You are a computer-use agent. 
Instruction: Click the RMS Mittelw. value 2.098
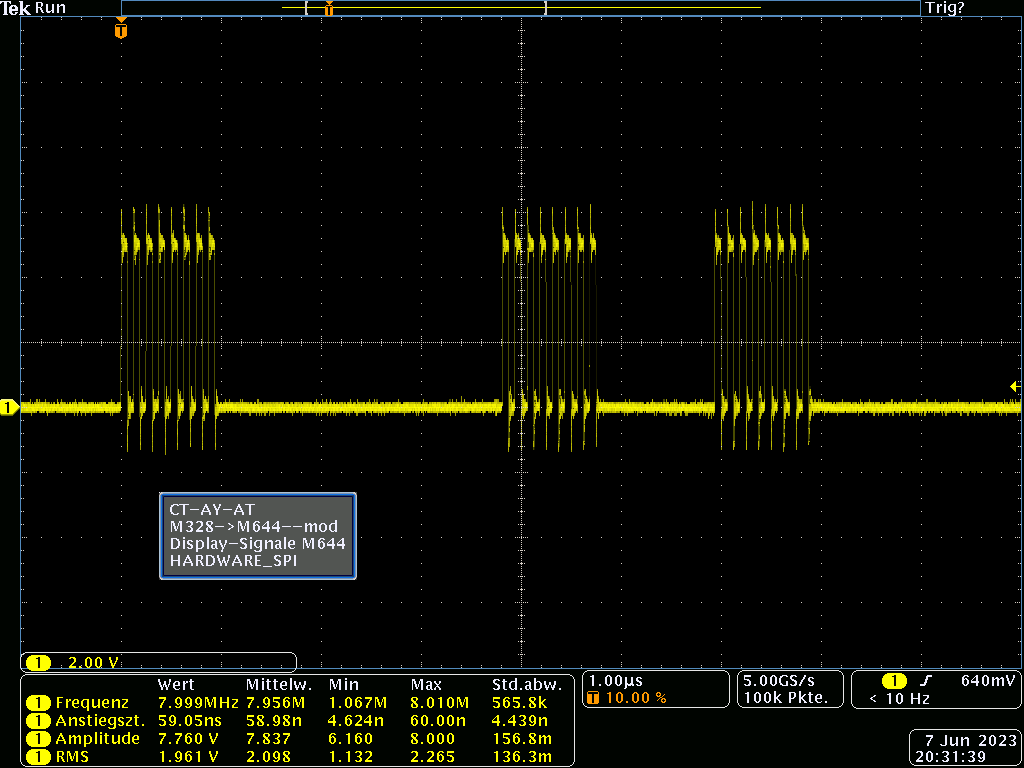click(x=268, y=756)
